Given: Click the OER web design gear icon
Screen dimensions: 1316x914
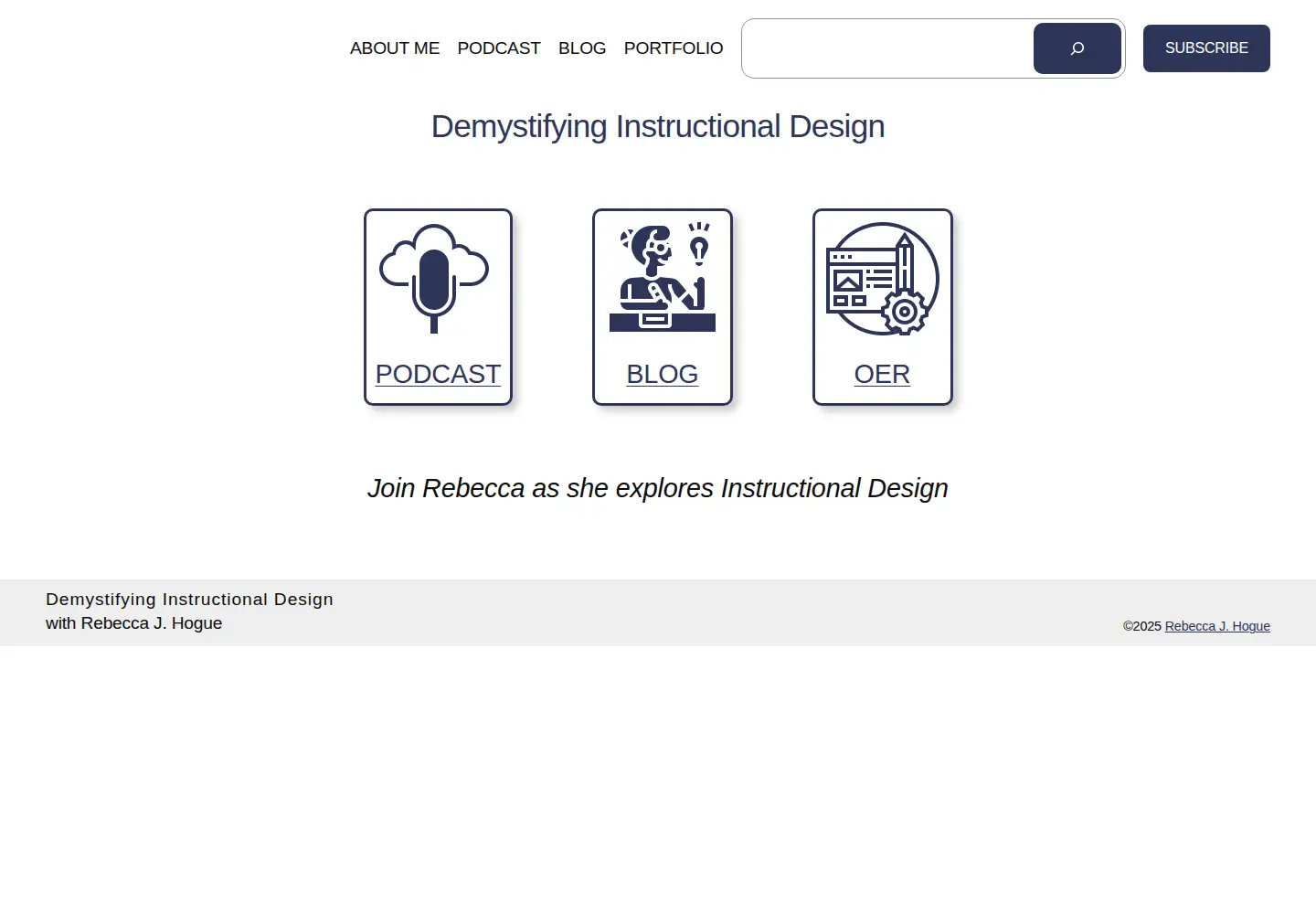Looking at the screenshot, I should point(883,279).
